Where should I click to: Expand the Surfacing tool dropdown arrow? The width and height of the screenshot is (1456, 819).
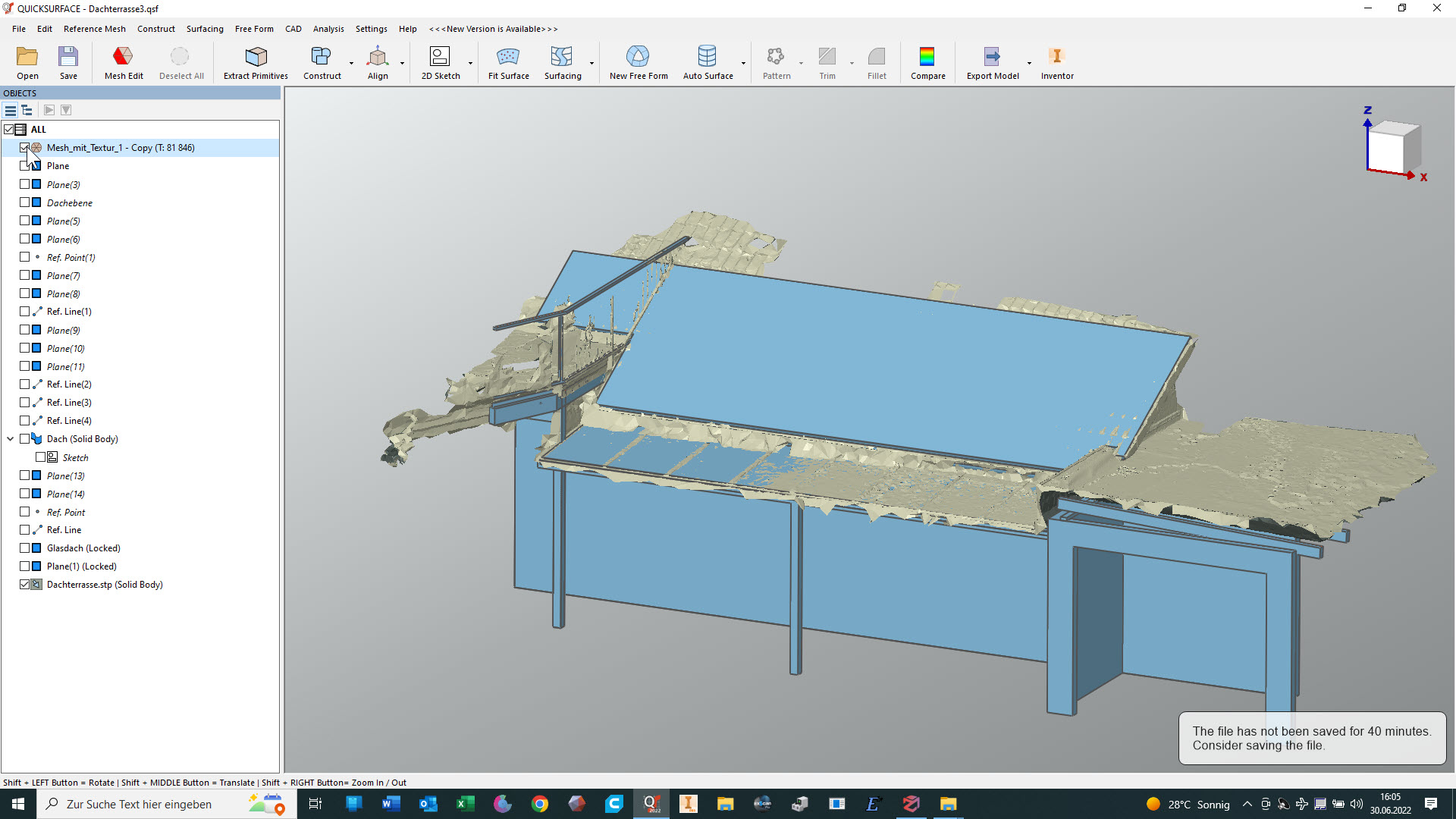point(591,63)
